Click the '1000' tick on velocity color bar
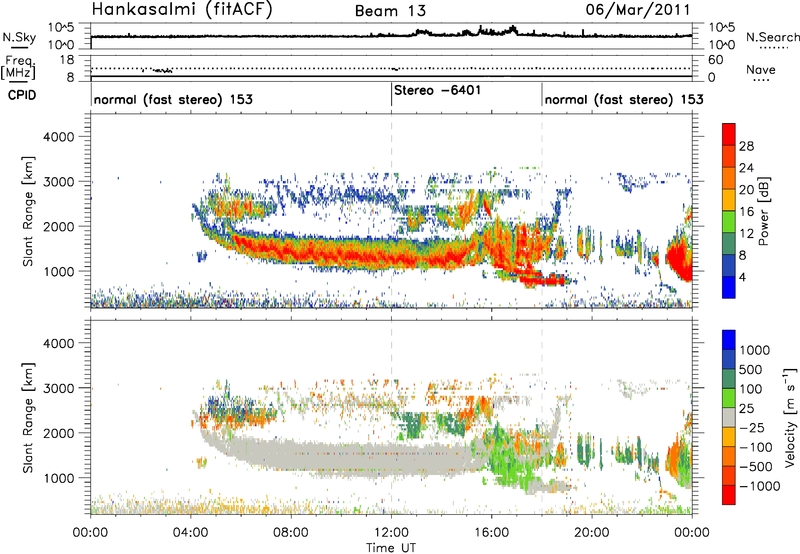This screenshot has width=800, height=554. (x=755, y=350)
